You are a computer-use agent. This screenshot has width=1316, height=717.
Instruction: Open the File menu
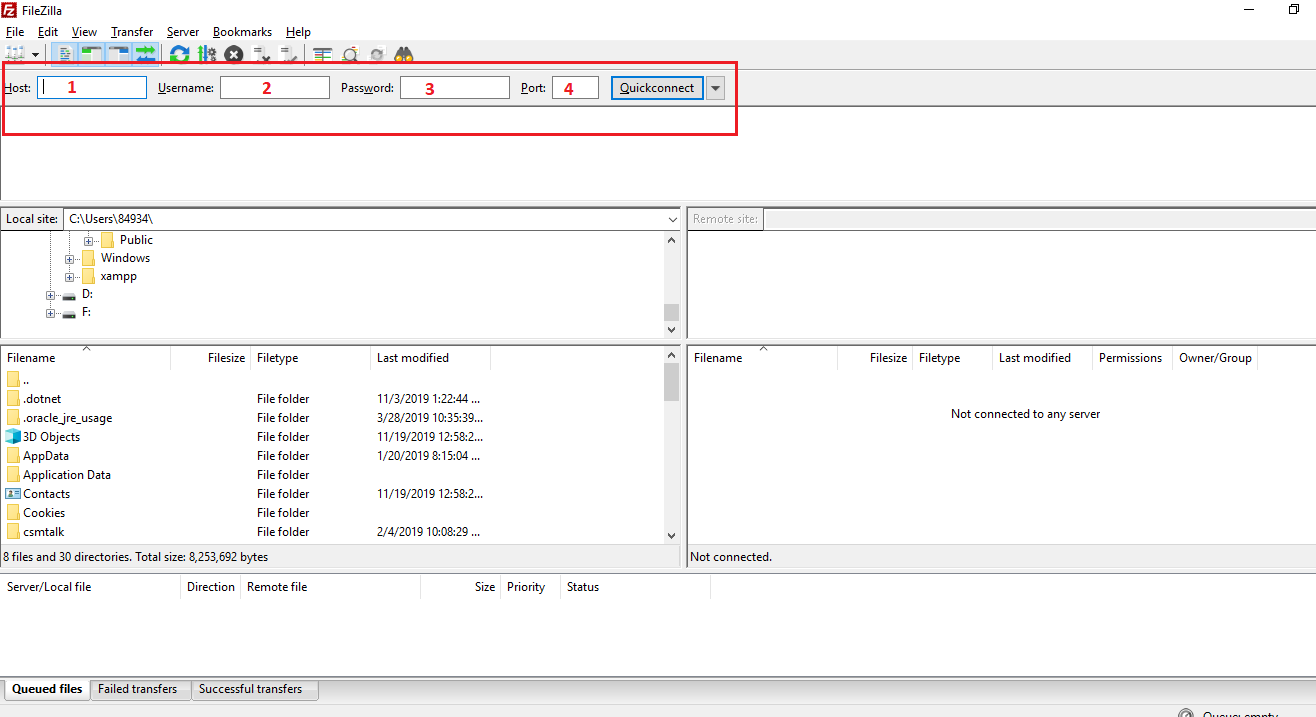click(x=15, y=32)
